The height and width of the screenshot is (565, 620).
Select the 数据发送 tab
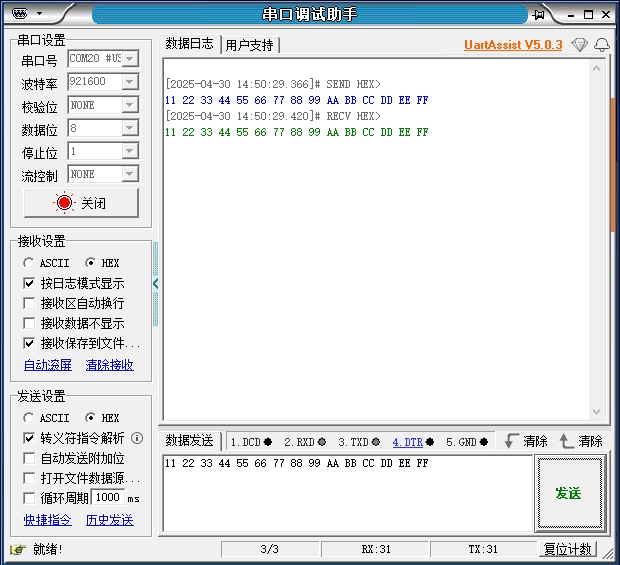coord(189,440)
